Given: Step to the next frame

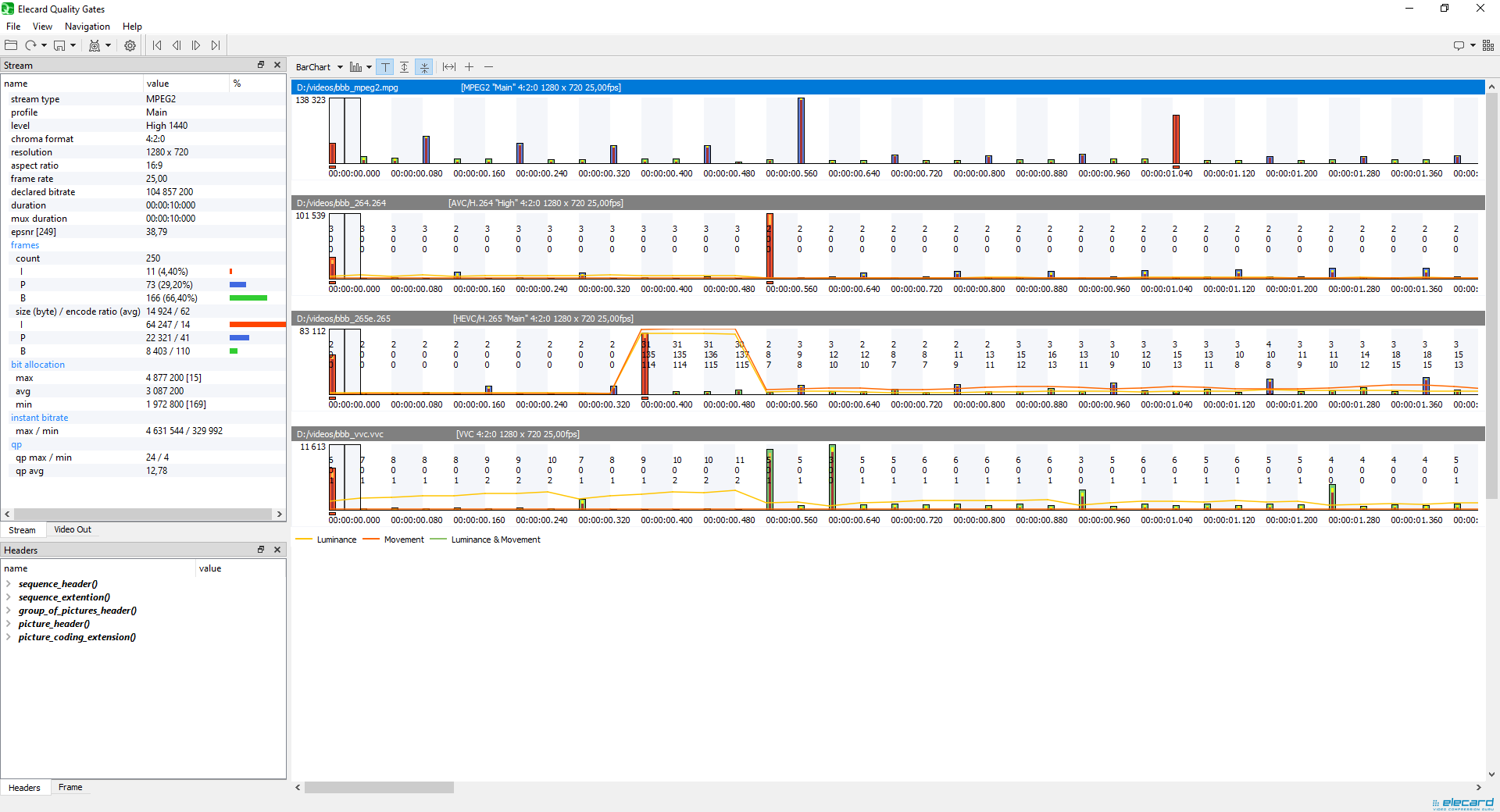Looking at the screenshot, I should [x=196, y=45].
